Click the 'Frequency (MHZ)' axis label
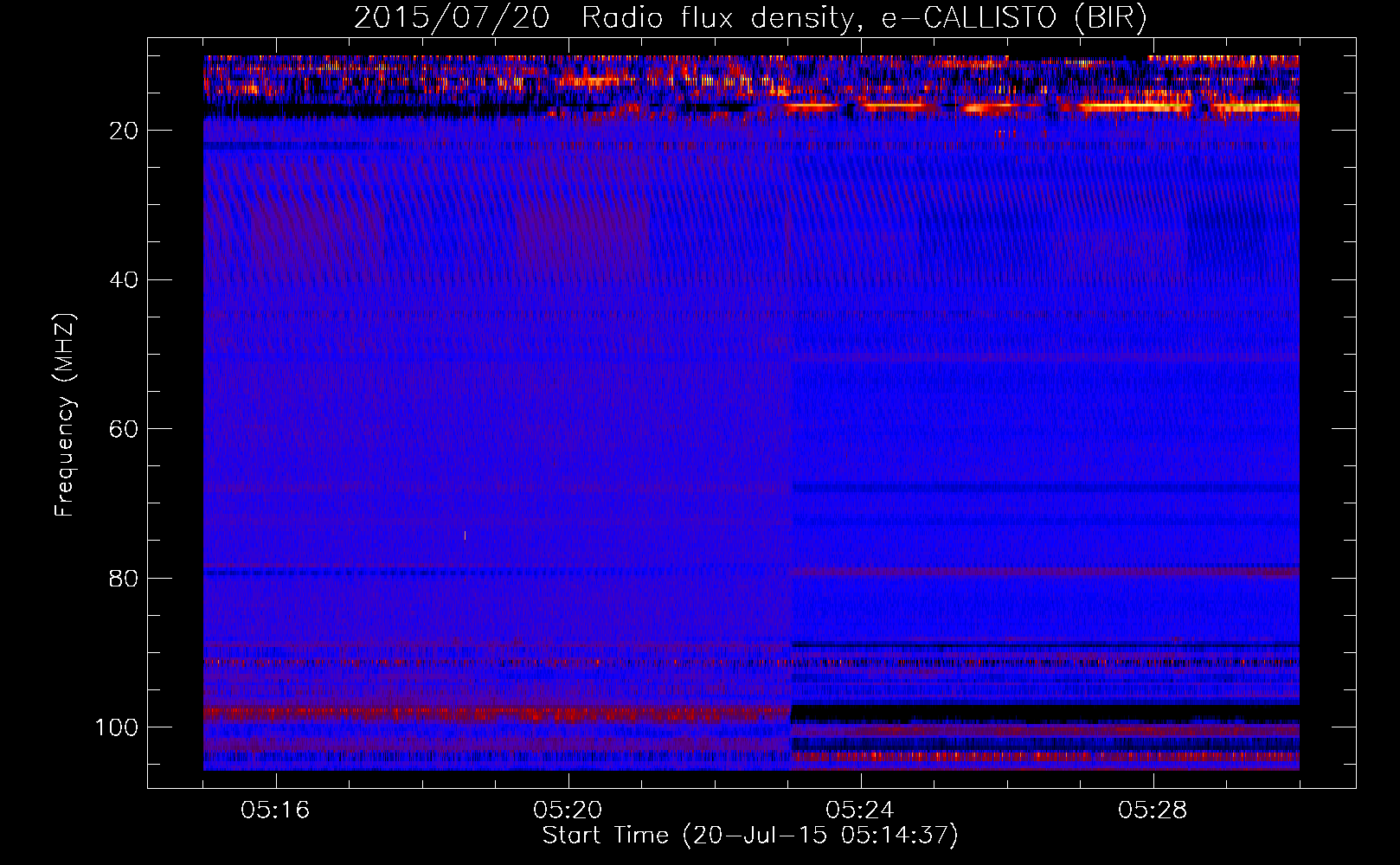The image size is (1400, 865). pos(65,414)
